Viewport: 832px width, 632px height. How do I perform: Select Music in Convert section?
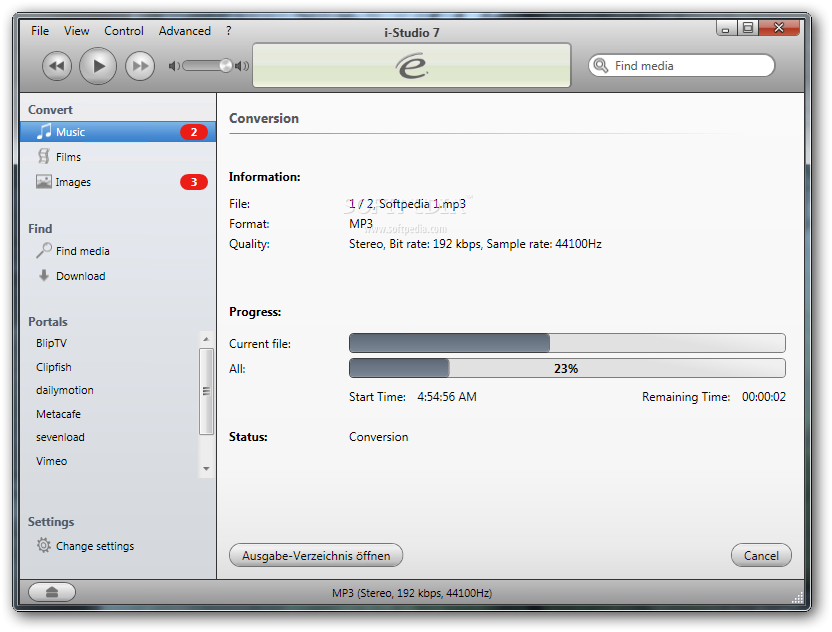tap(118, 132)
